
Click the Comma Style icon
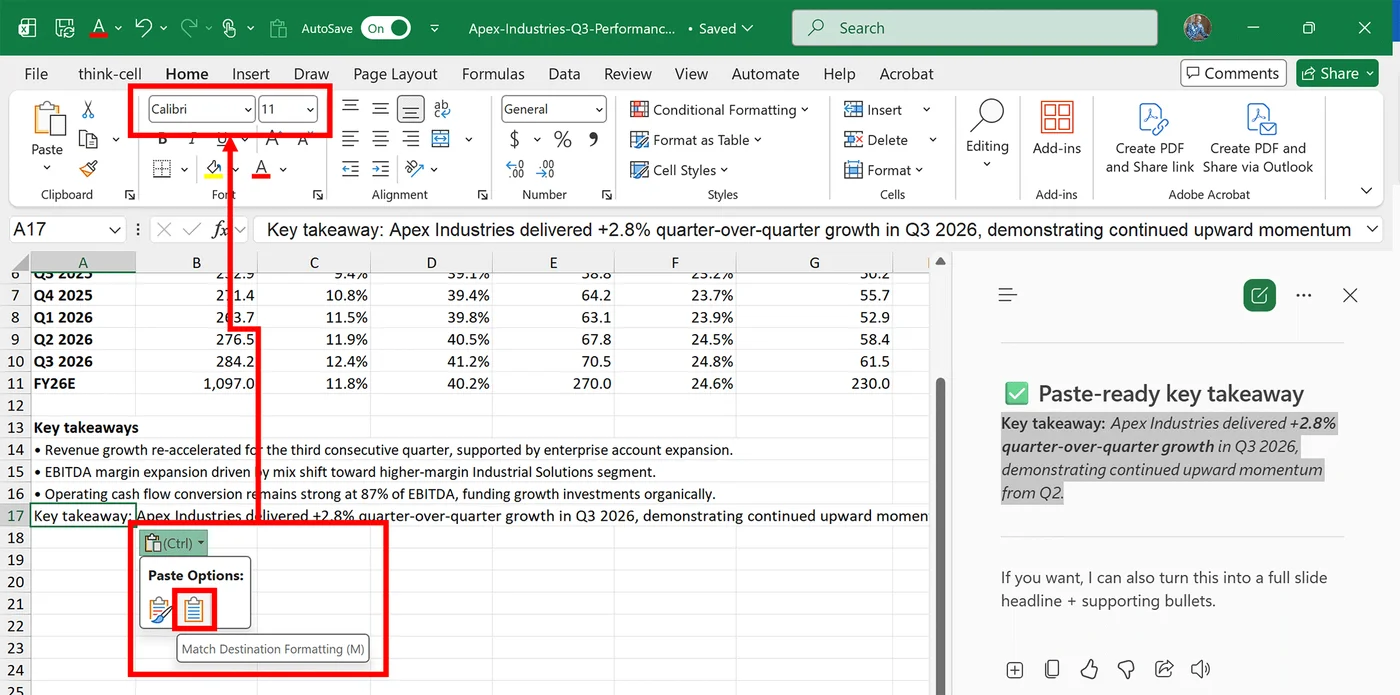pyautogui.click(x=593, y=139)
